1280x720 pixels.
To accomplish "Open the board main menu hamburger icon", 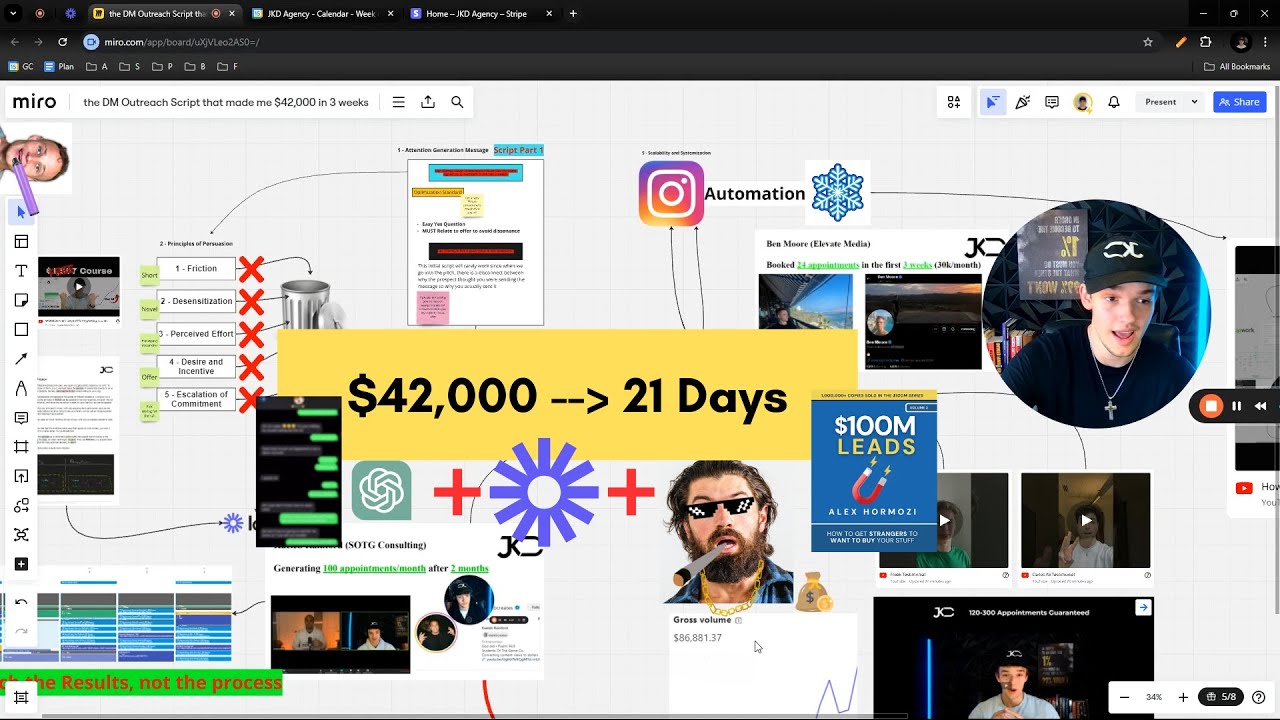I will (398, 102).
